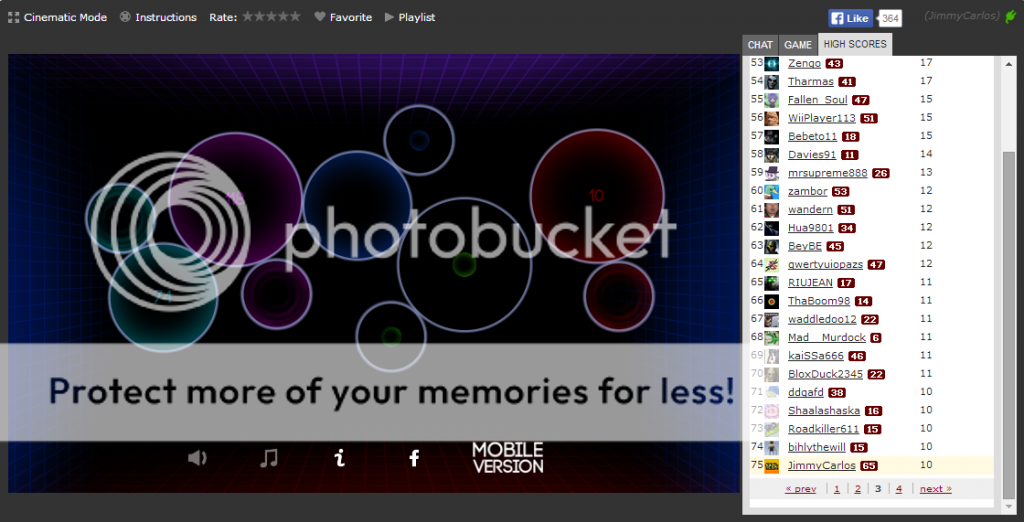Click ThaBoom98's avatar icon
This screenshot has height=522, width=1024.
click(x=771, y=302)
